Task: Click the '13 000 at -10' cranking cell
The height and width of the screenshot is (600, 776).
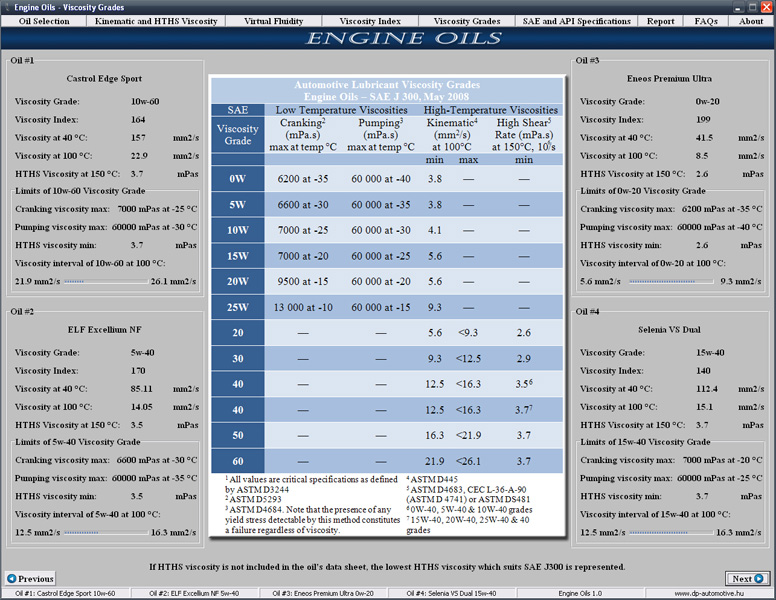Action: tap(303, 307)
